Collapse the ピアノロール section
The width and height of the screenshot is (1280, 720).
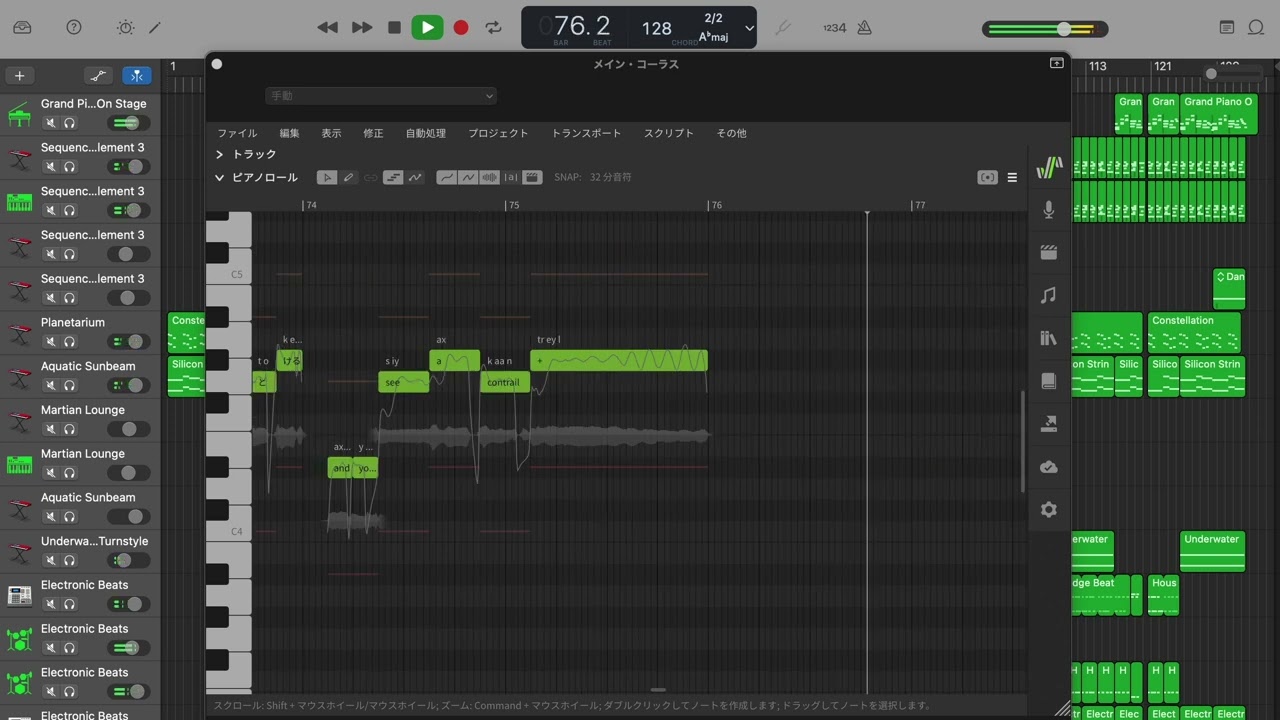219,178
